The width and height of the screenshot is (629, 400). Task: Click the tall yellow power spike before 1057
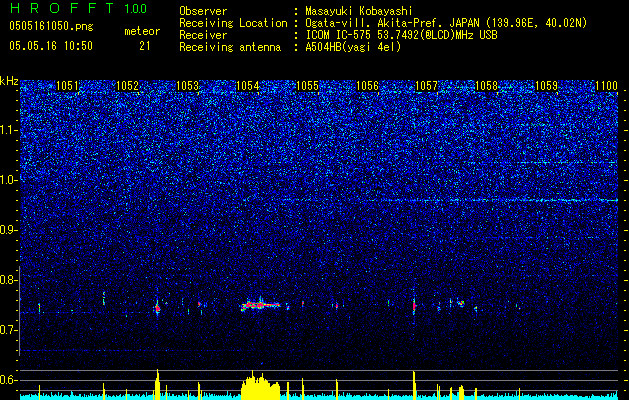(x=414, y=385)
